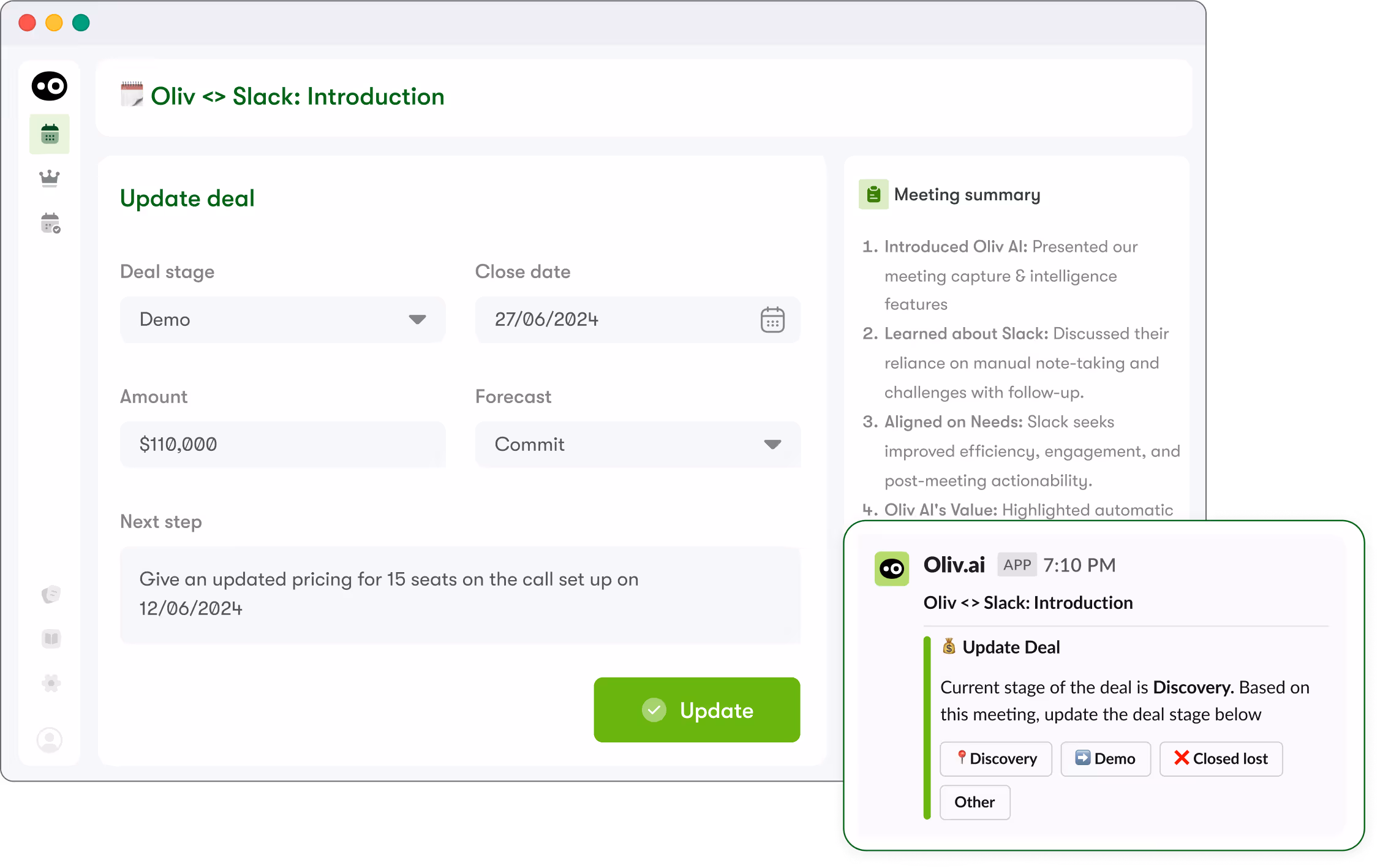Viewport: 1380px width, 868px height.
Task: Open the chat bubbles sidebar icon
Action: pos(51,594)
